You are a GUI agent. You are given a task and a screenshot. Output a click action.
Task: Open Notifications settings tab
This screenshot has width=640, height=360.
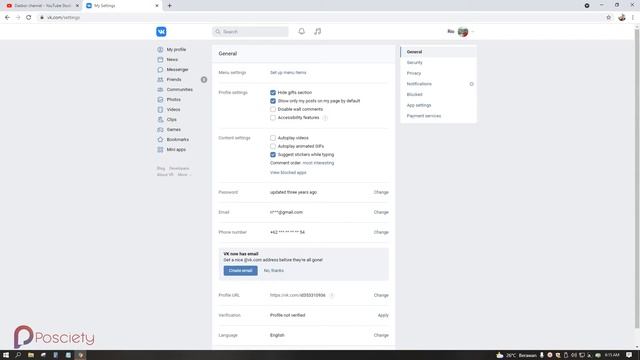click(438, 84)
